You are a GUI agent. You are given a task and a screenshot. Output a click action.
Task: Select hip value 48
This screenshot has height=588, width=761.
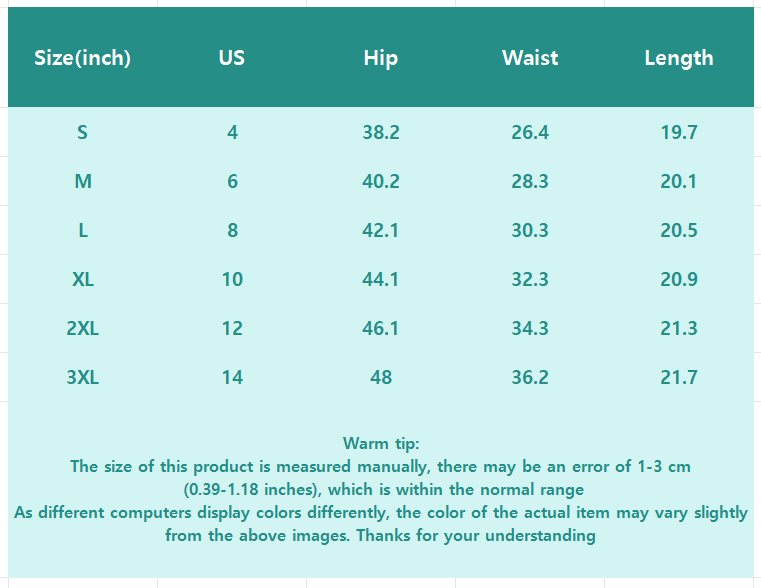(380, 377)
